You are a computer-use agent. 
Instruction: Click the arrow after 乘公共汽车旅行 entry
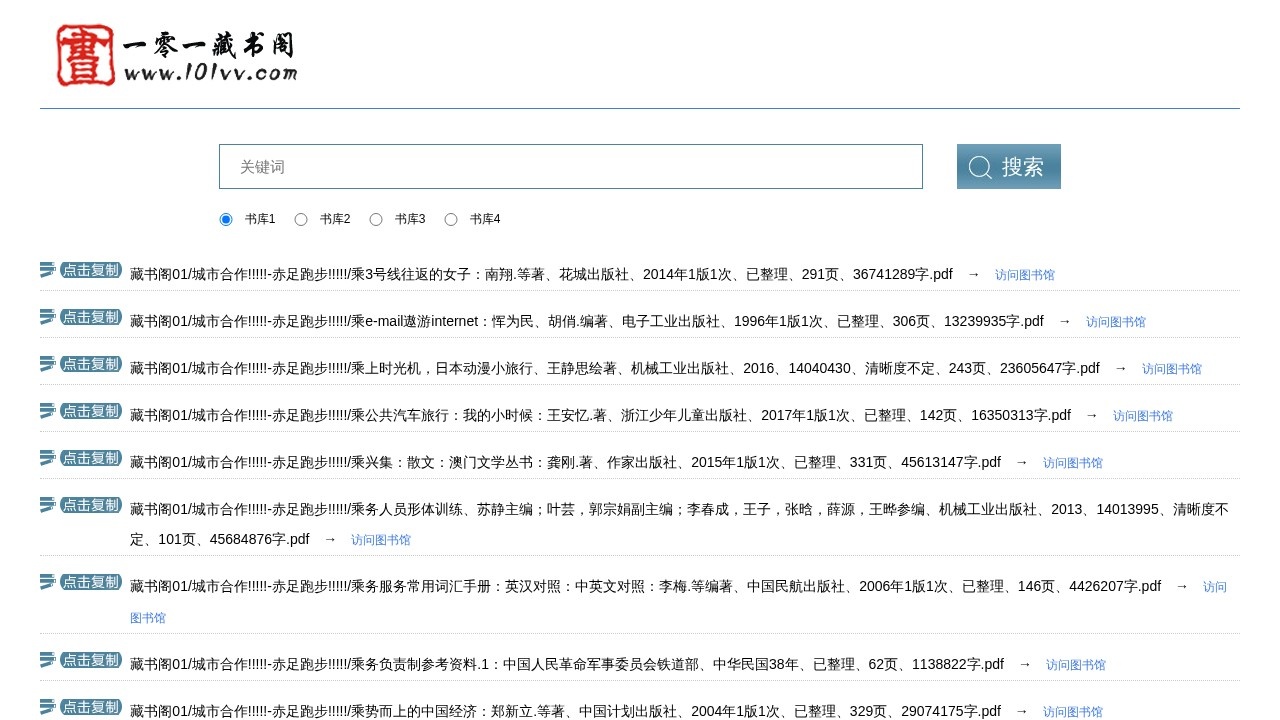1091,415
